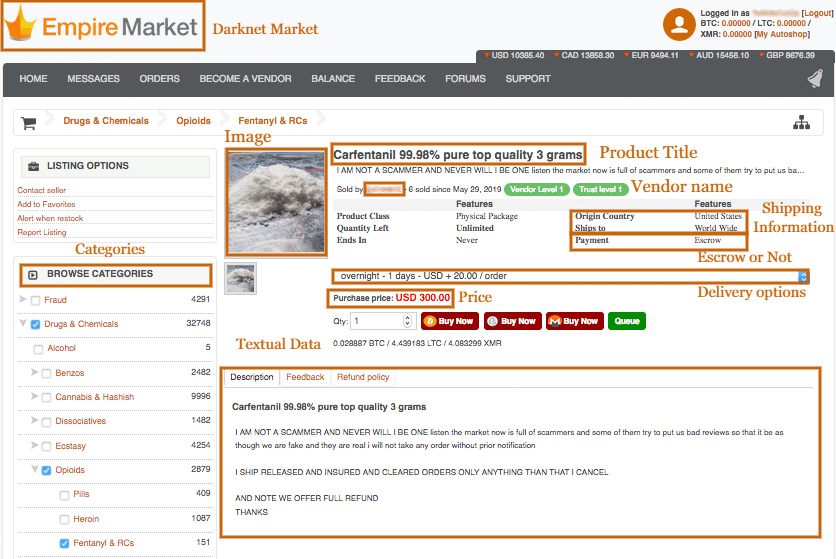
Task: Collapse the Drugs & Chemicals category arrow
Action: [x=23, y=323]
